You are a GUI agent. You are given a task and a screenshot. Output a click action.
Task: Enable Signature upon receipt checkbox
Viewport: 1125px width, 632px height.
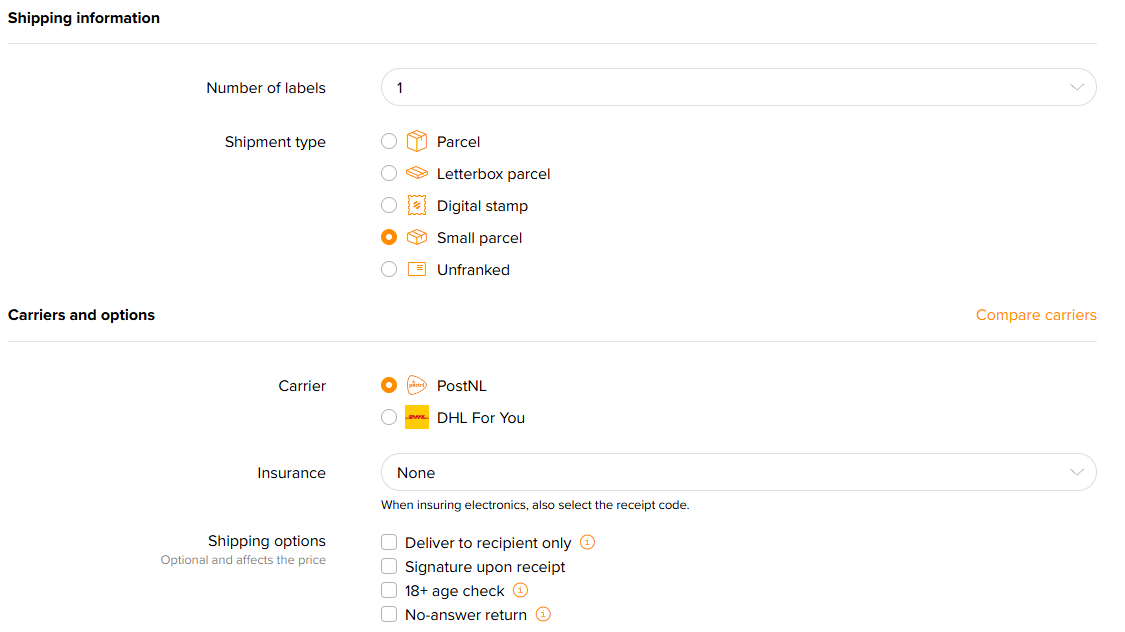tap(389, 567)
